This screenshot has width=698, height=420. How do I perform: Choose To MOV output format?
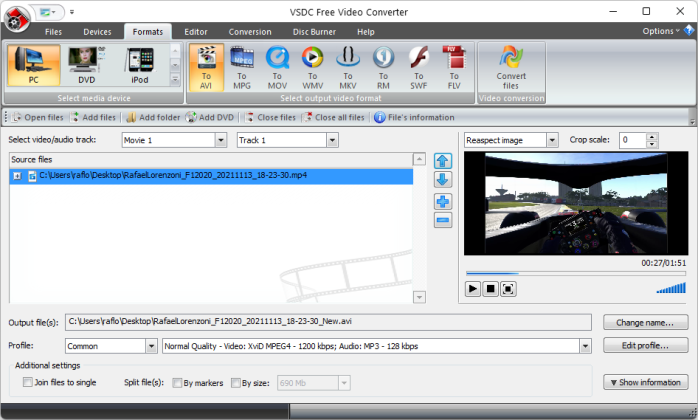(x=277, y=68)
